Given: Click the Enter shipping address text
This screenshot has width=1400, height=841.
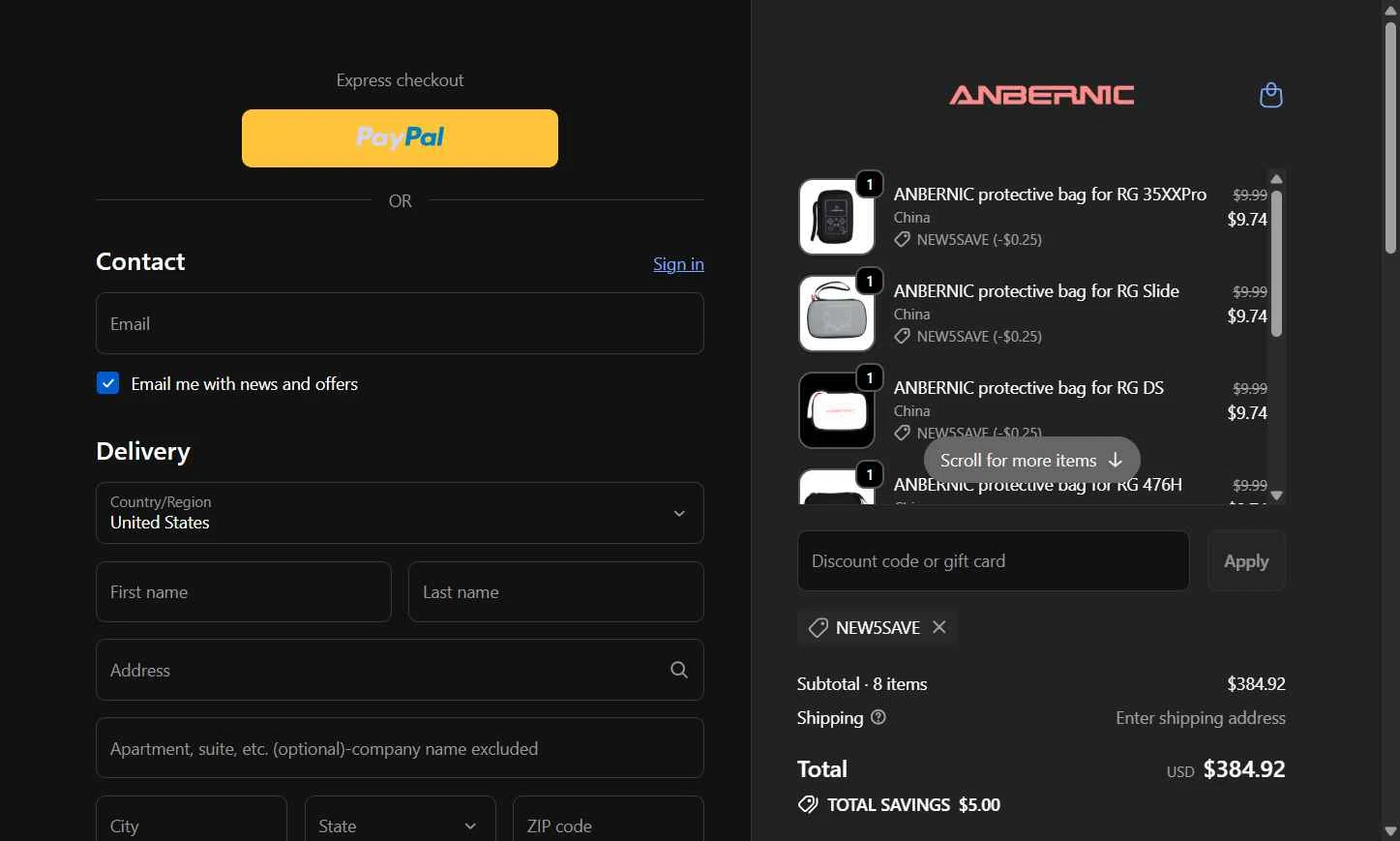Looking at the screenshot, I should click(1201, 717).
